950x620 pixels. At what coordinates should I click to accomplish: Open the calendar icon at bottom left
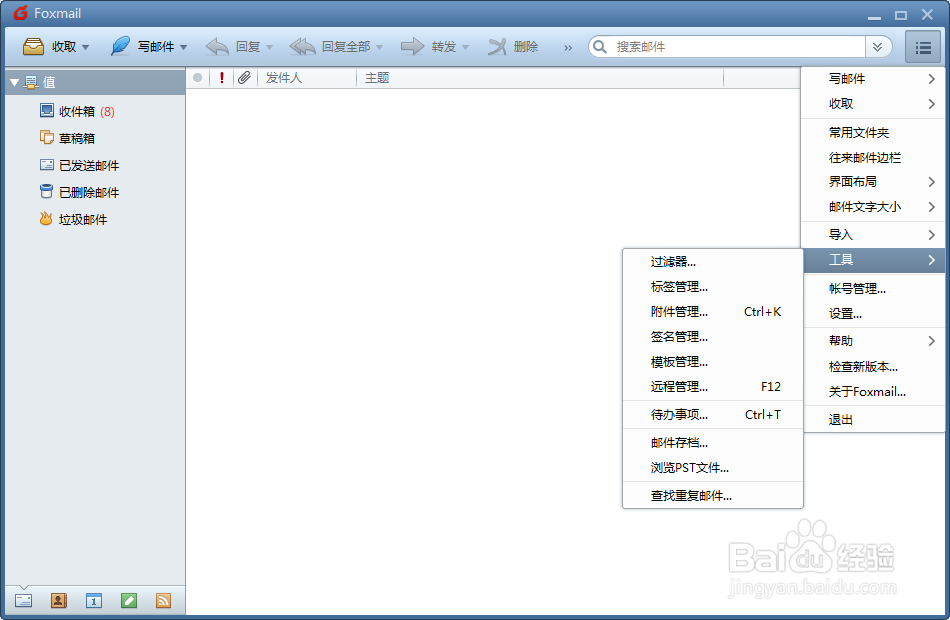pyautogui.click(x=94, y=600)
